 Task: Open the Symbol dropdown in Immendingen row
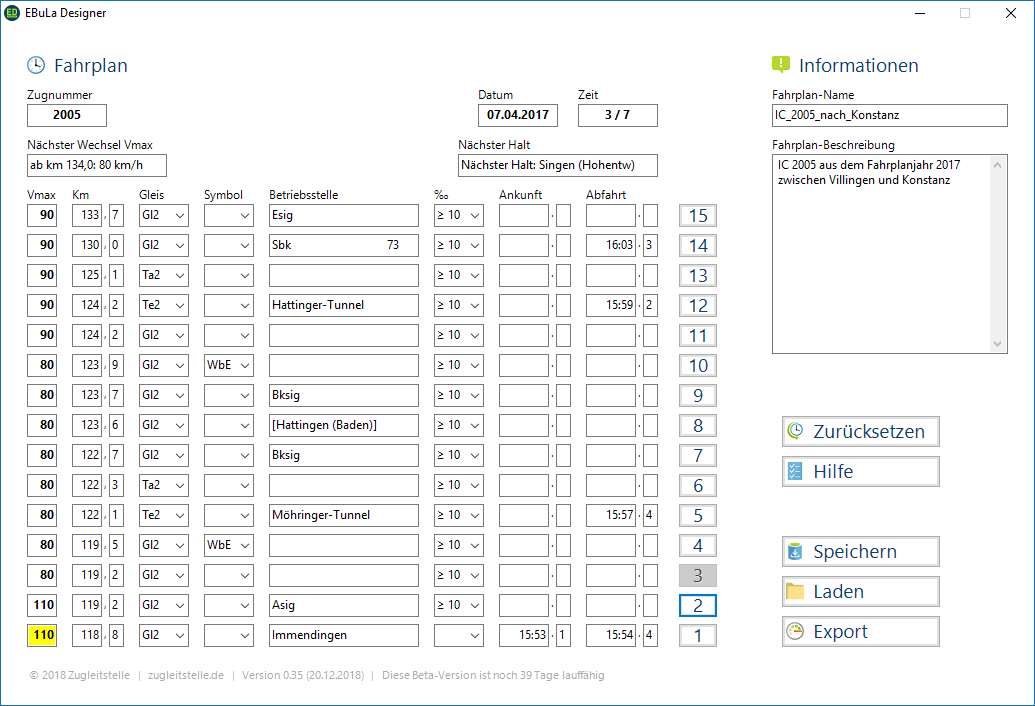pyautogui.click(x=245, y=635)
